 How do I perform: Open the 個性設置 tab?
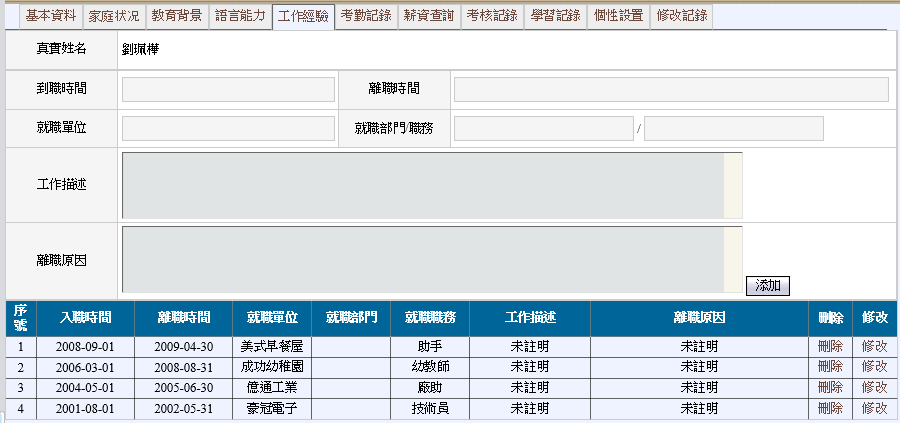tap(617, 16)
